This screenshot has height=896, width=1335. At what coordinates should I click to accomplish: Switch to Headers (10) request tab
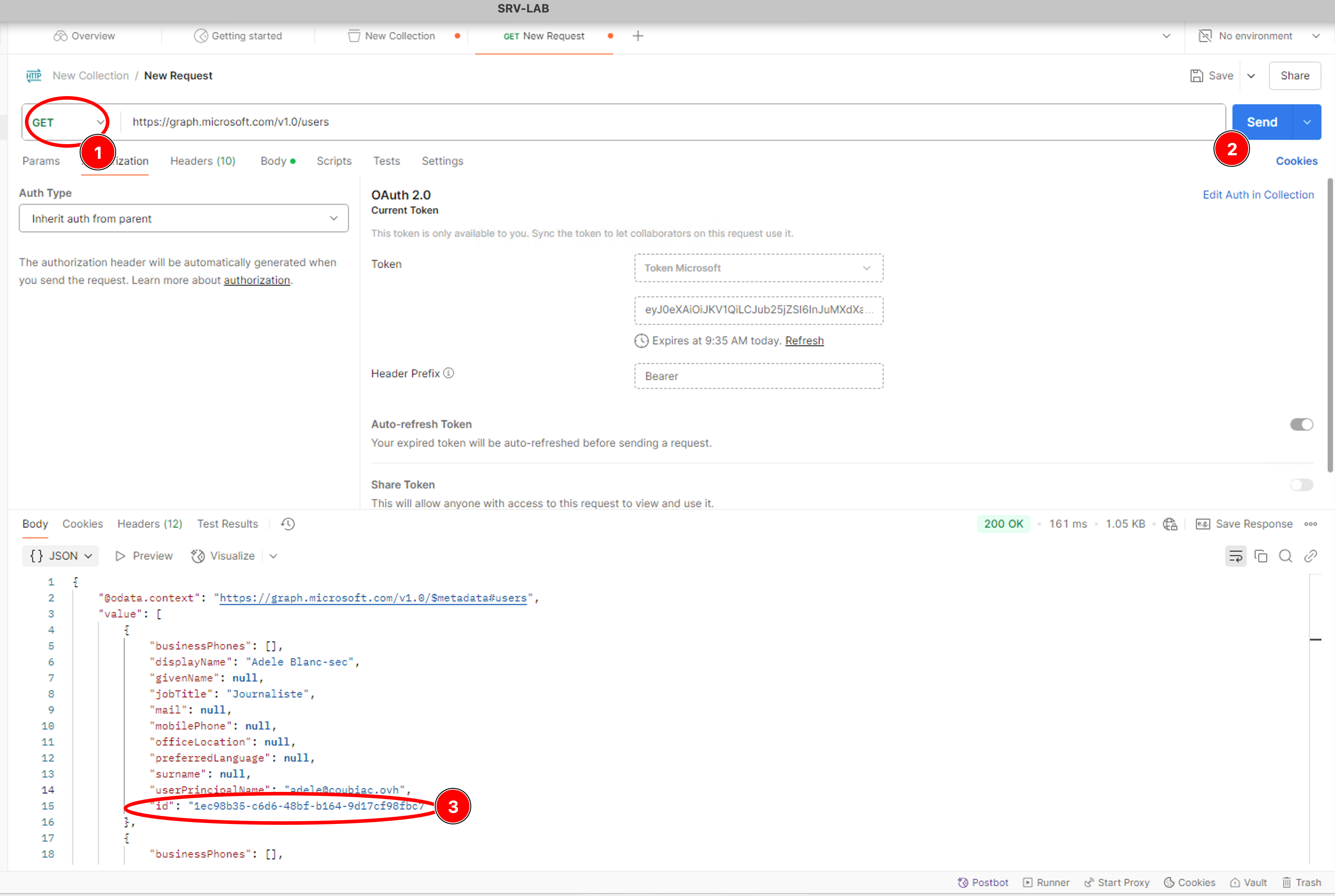(x=202, y=161)
